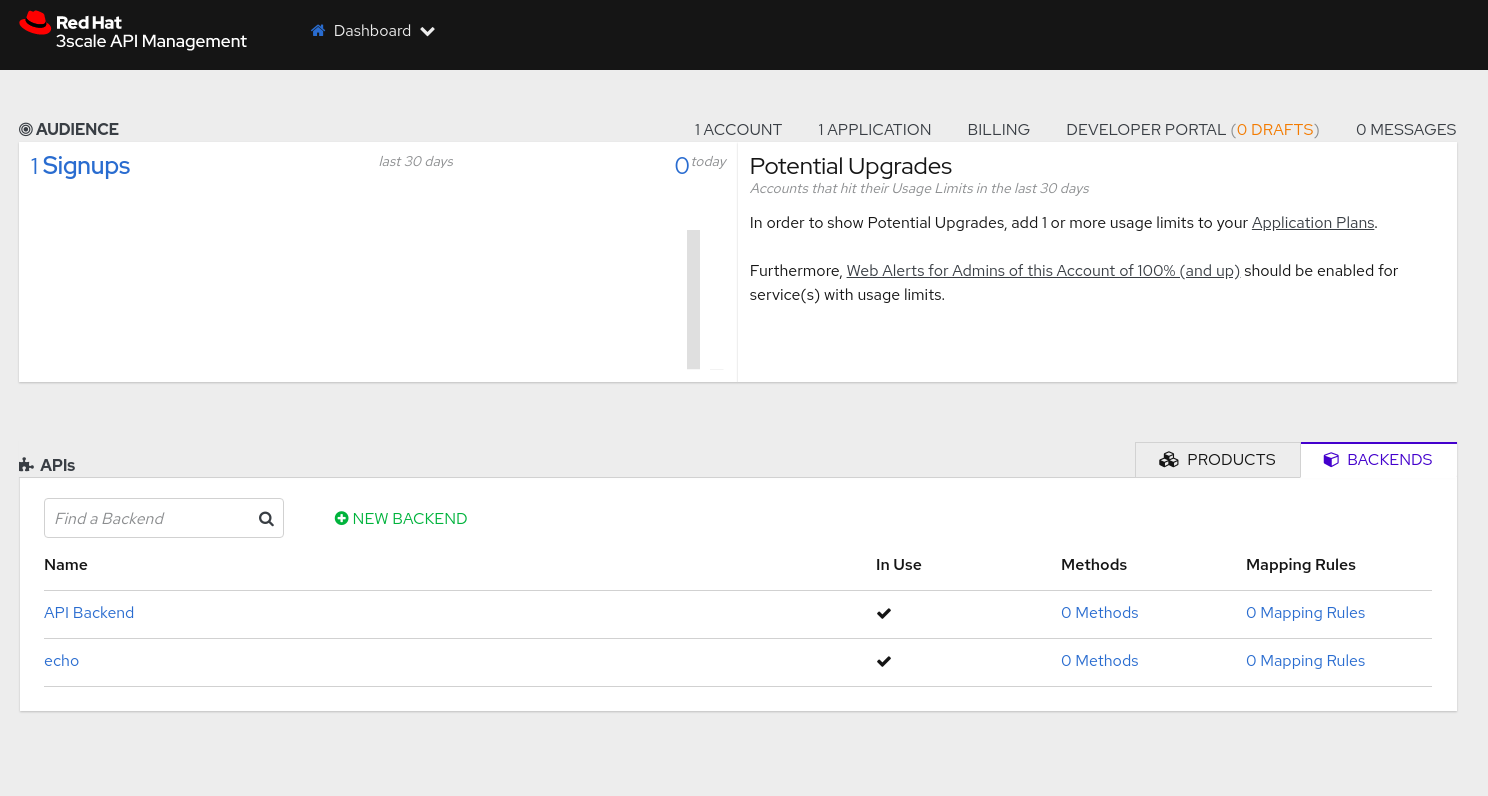Screen dimensions: 1488x796
Task: Click the Dashboard menu label
Action: (x=372, y=31)
